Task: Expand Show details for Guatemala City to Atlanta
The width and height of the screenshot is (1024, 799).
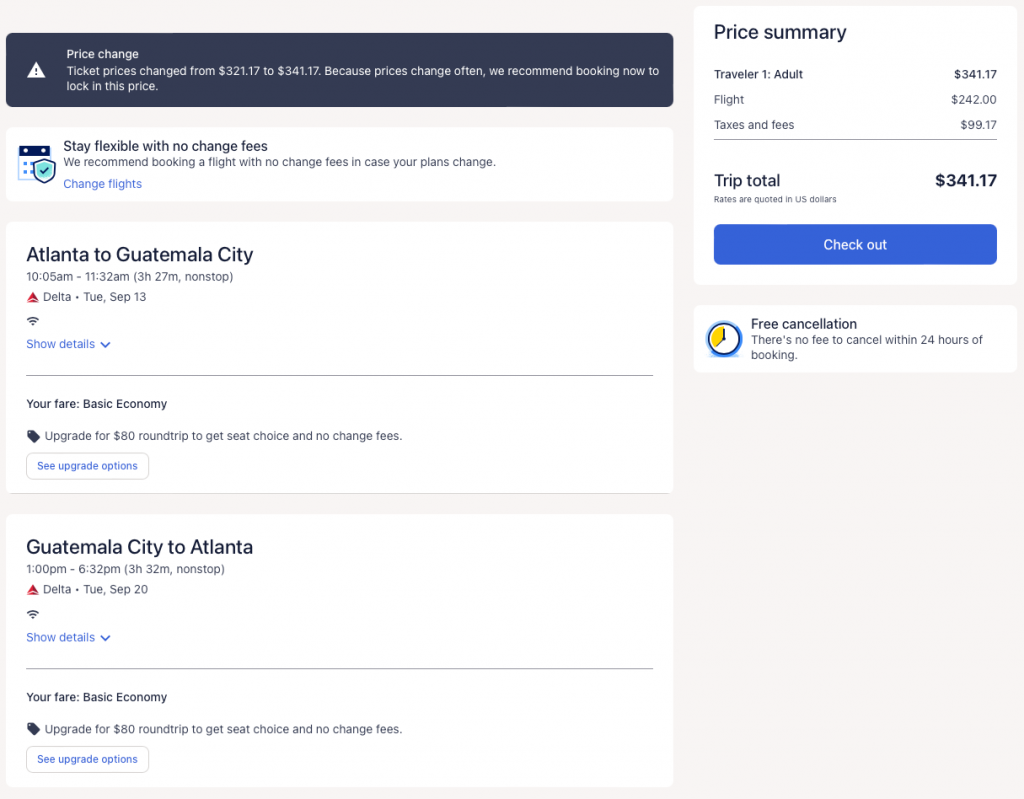Action: click(x=61, y=637)
